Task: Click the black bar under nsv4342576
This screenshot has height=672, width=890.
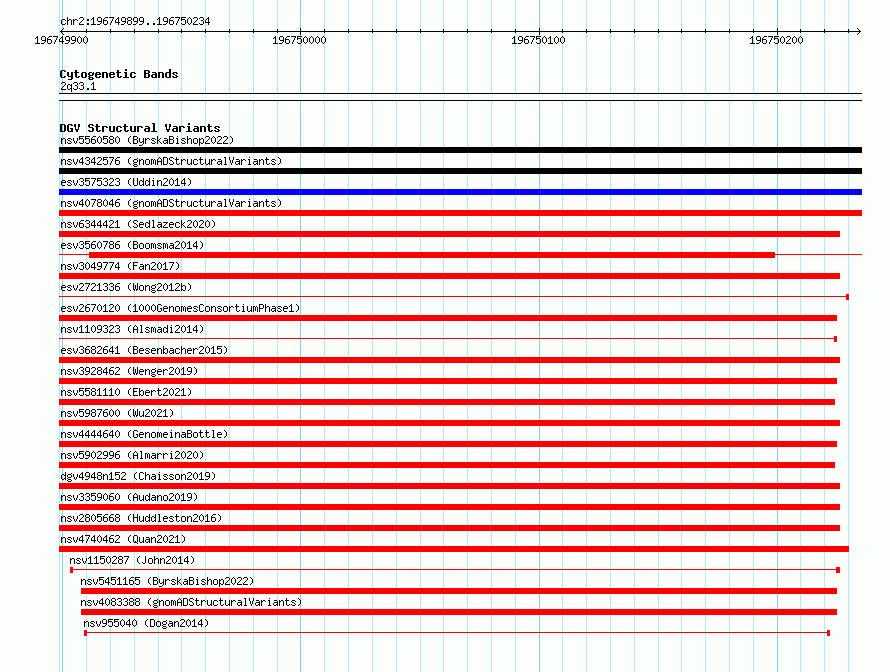Action: 460,171
